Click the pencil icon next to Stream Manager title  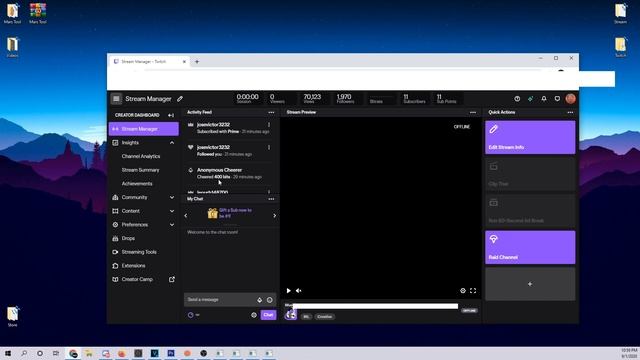[x=180, y=99]
